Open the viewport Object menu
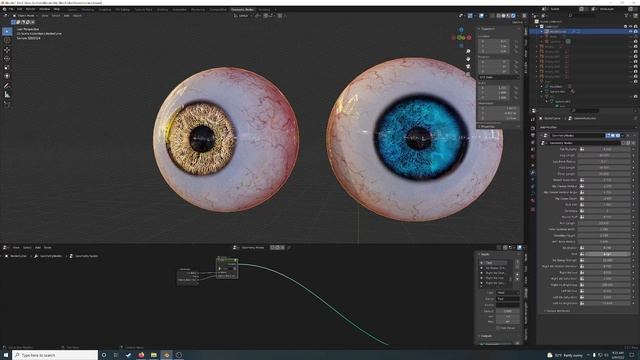Image resolution: width=640 pixels, height=360 pixels. [x=77, y=16]
